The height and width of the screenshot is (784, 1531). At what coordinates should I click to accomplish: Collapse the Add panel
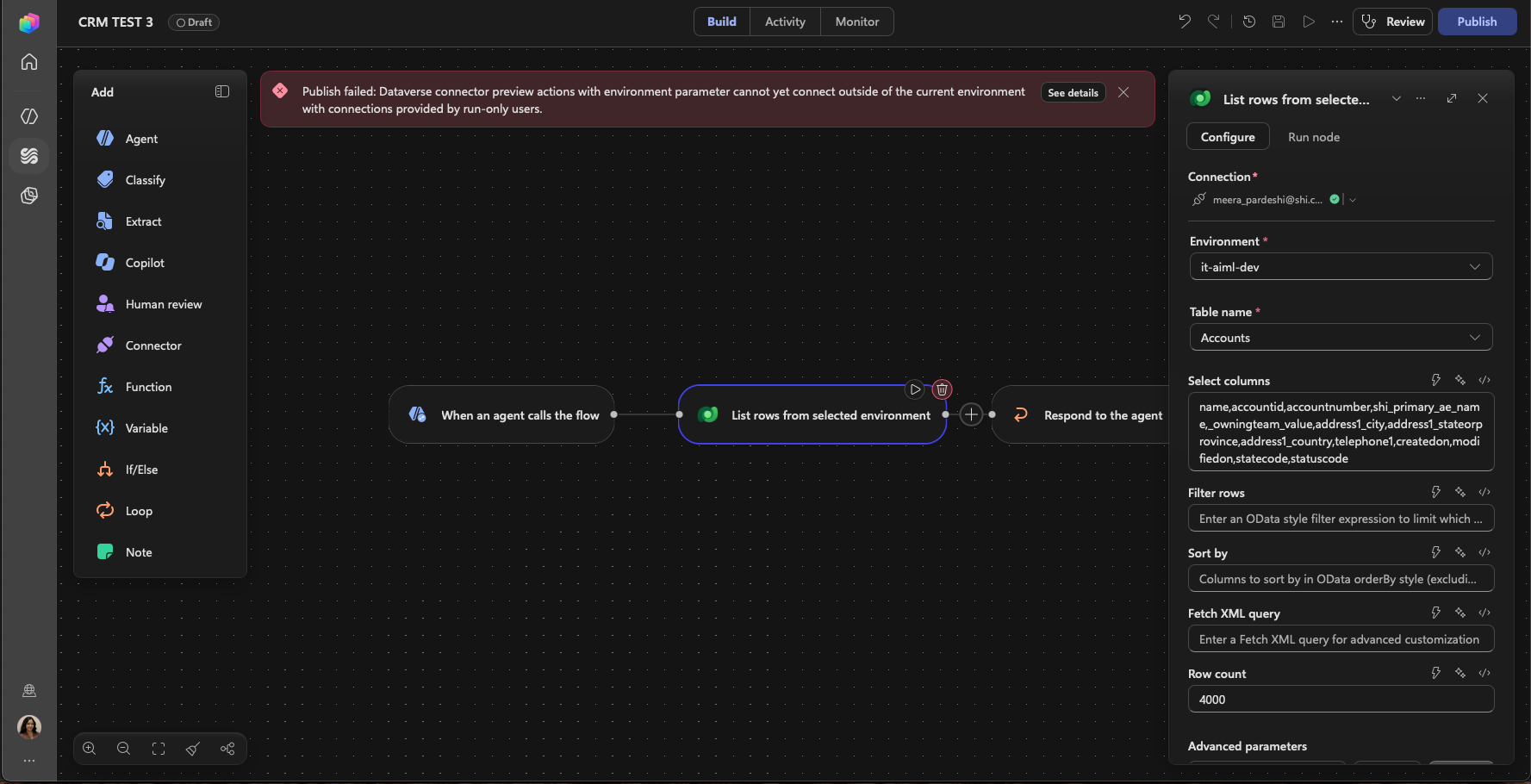(x=222, y=91)
